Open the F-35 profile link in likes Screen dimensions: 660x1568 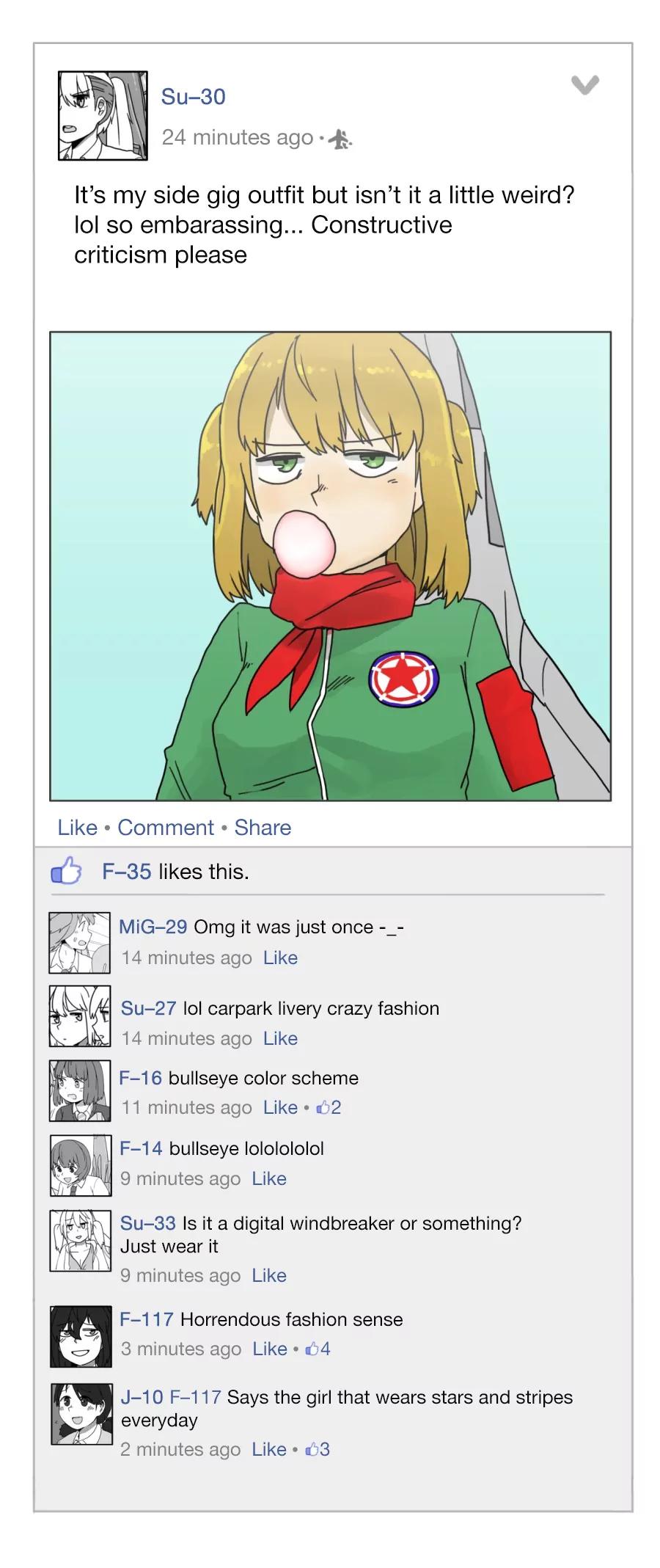coord(126,872)
